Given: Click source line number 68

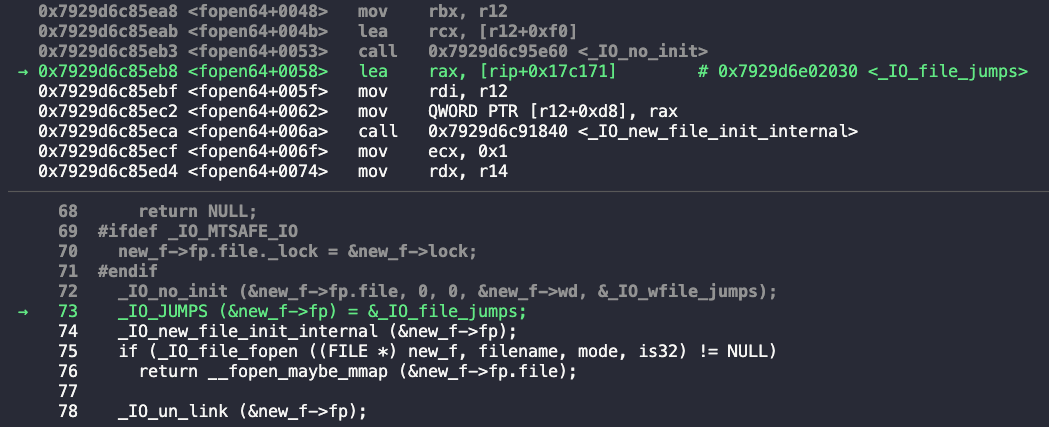Looking at the screenshot, I should pyautogui.click(x=68, y=211).
